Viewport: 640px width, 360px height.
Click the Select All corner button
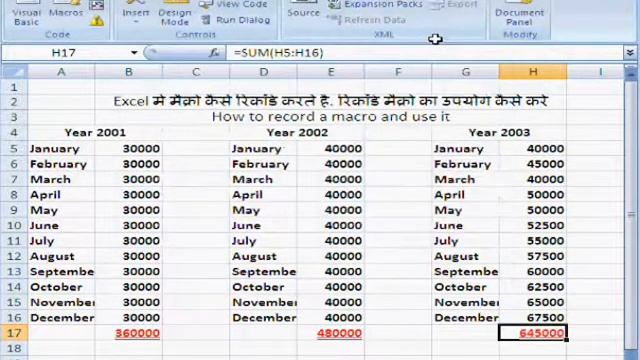[x=15, y=72]
